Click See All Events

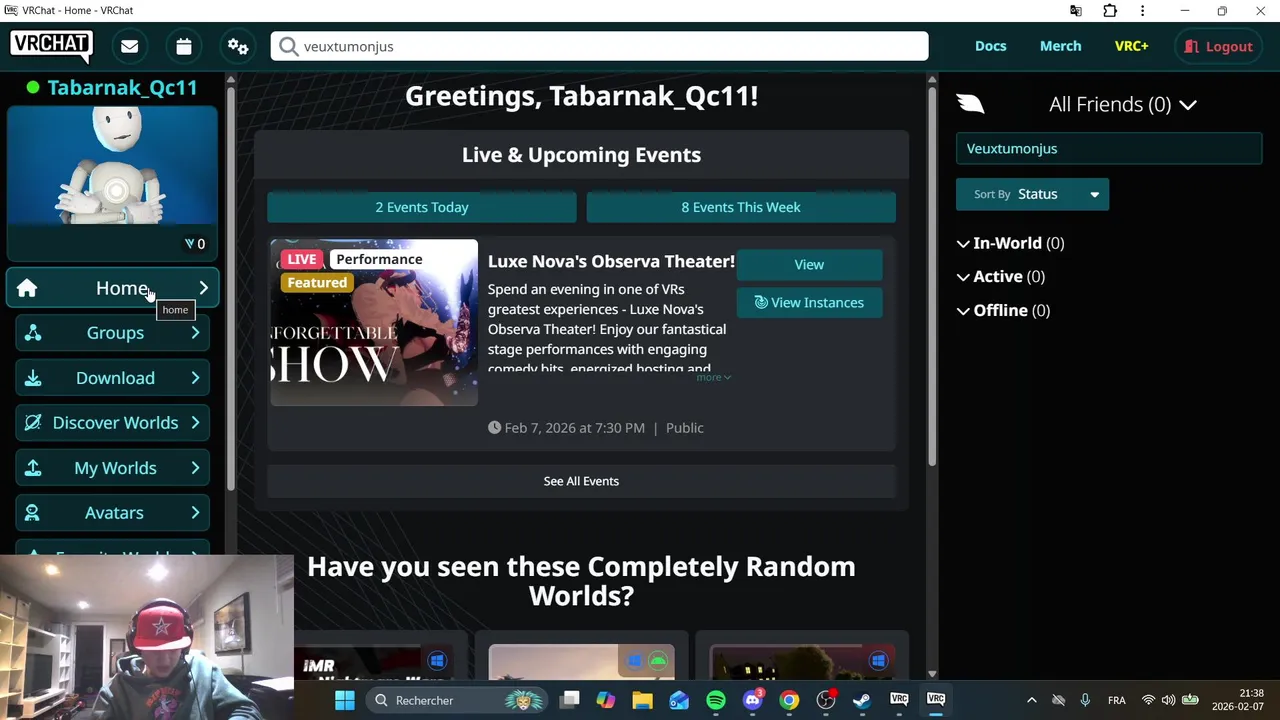(581, 481)
